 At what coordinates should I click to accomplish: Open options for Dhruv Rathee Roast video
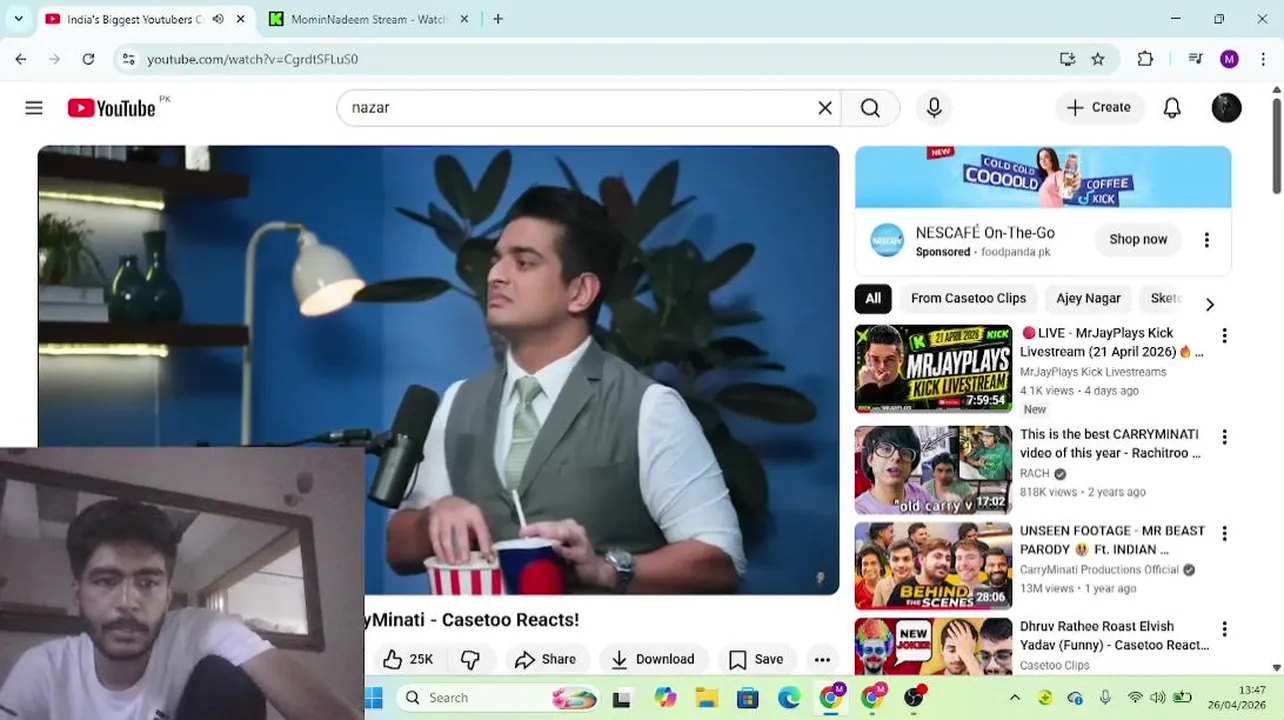[x=1224, y=629]
